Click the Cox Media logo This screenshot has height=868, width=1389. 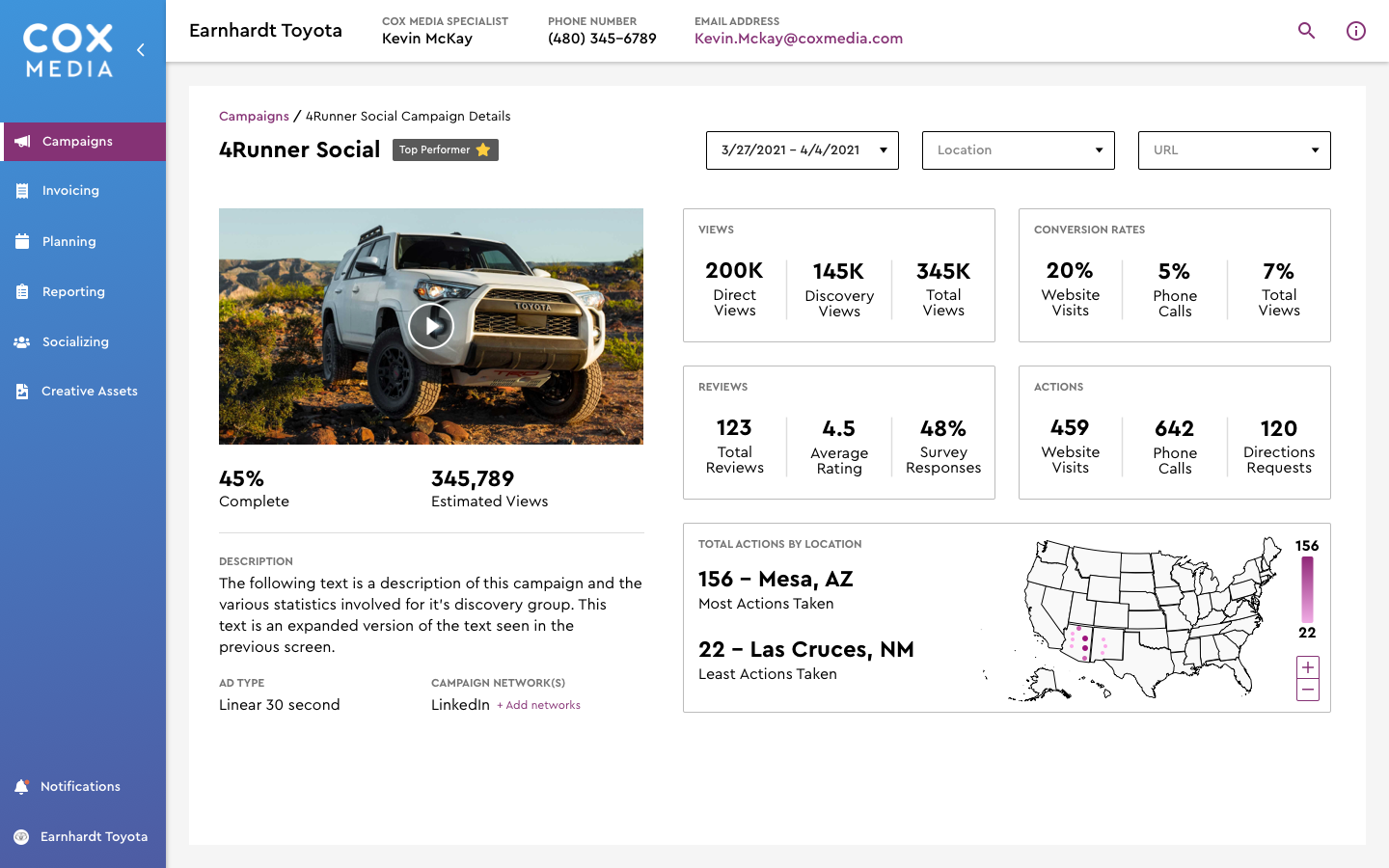(68, 51)
